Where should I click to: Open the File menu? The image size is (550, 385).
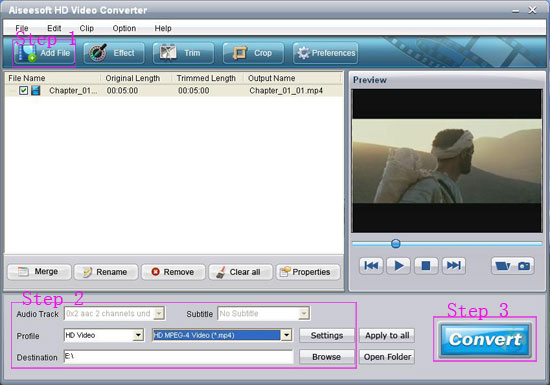(x=22, y=28)
